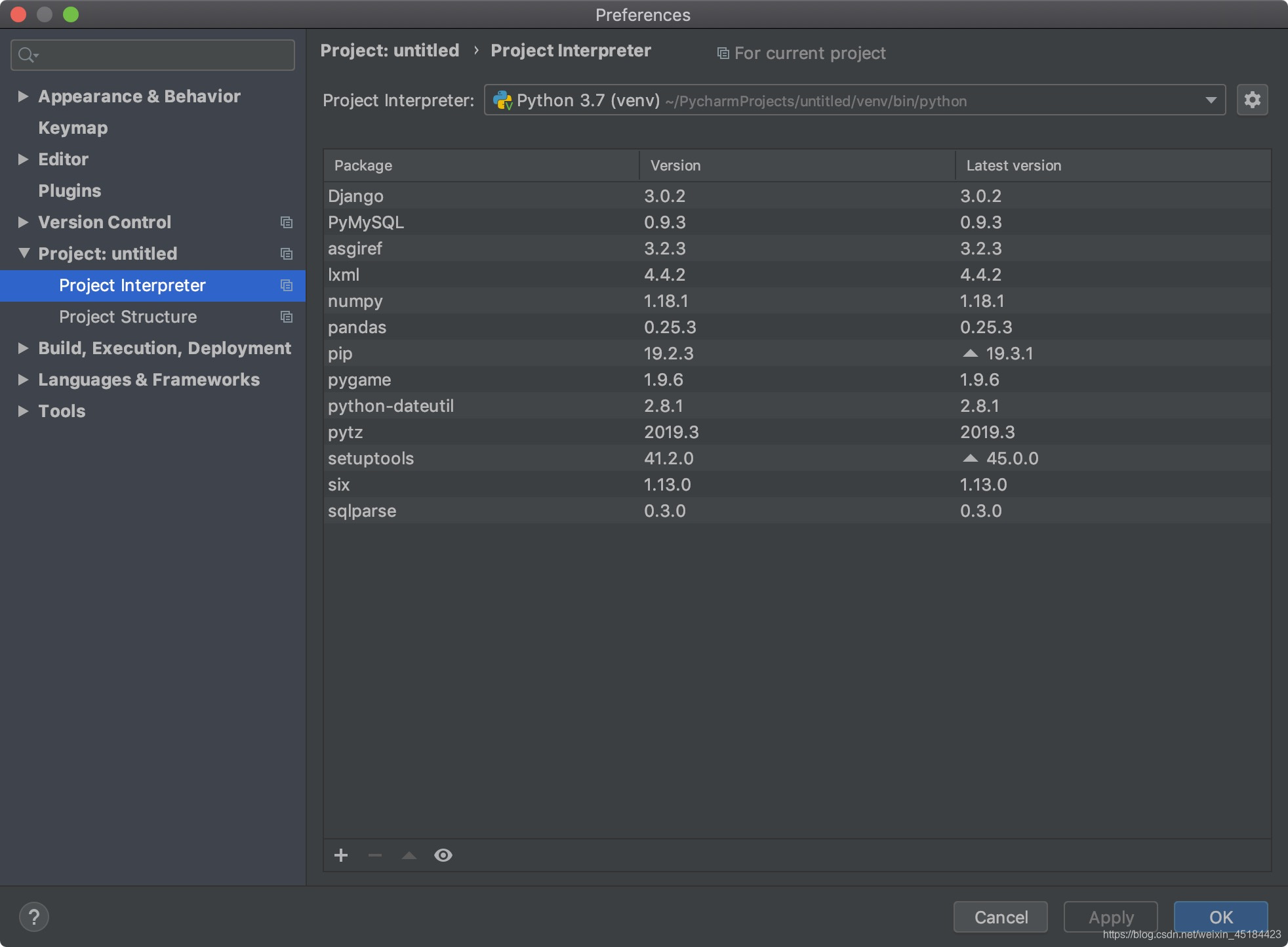This screenshot has width=1288, height=947.
Task: Click the upgrade arrow icon in package toolbar
Action: (x=409, y=855)
